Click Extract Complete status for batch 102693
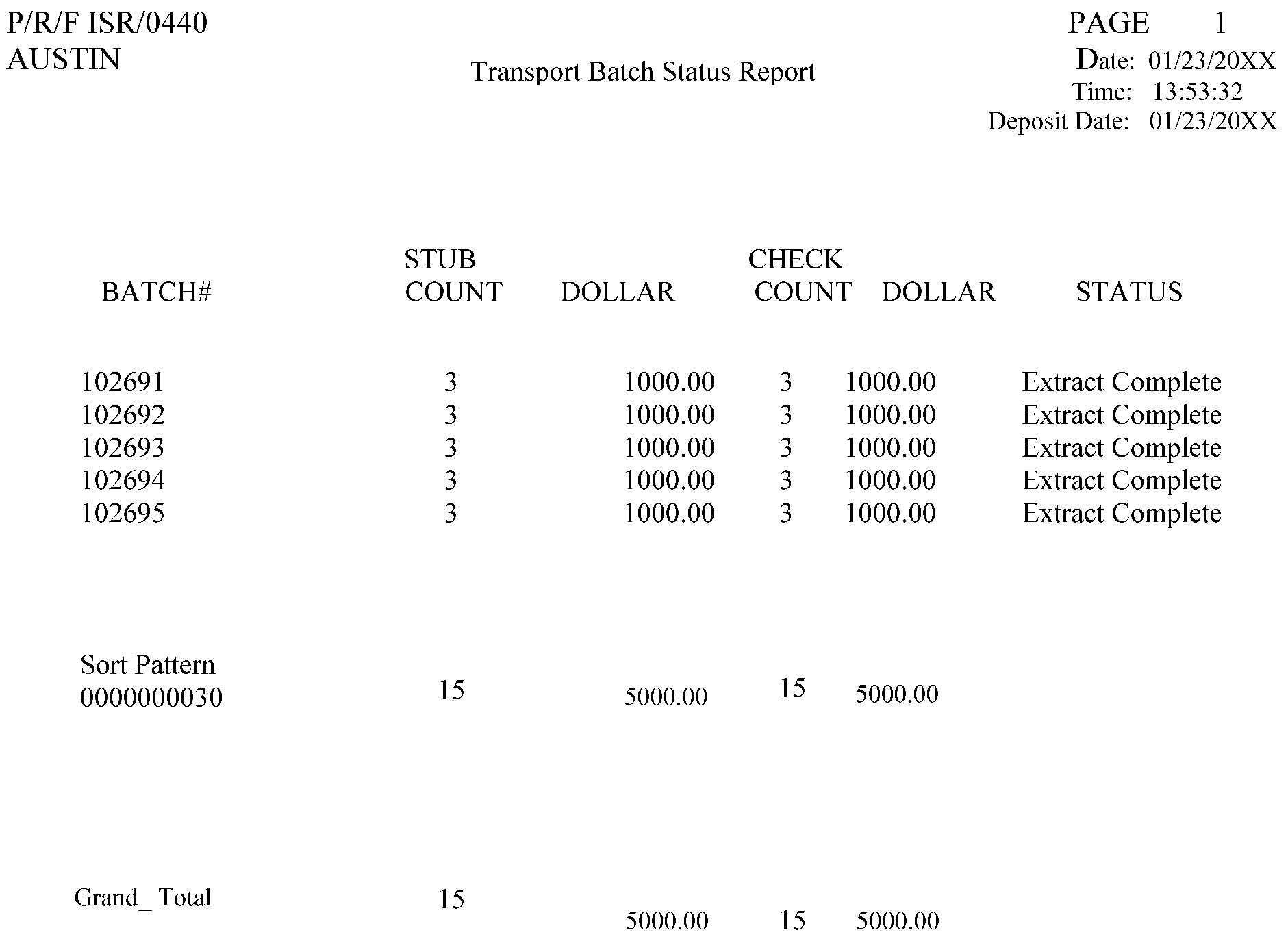The width and height of the screenshot is (1288, 939). pos(1122,448)
